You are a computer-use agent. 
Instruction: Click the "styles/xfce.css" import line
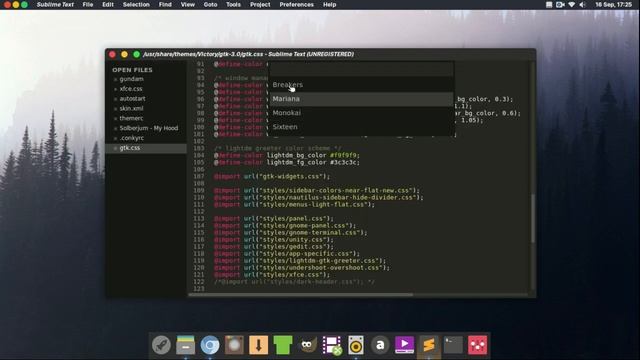click(x=272, y=275)
